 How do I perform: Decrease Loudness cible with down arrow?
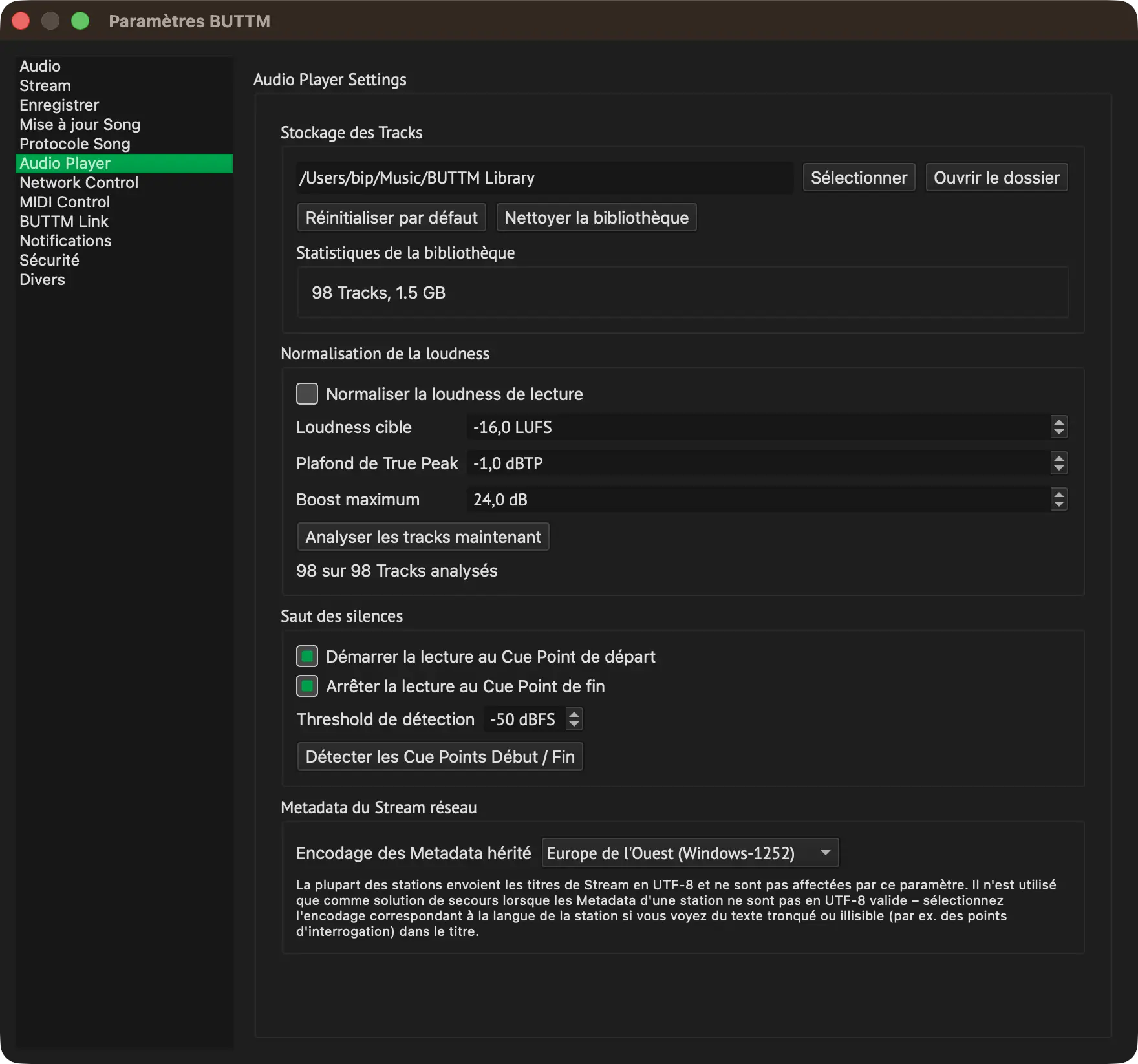pyautogui.click(x=1058, y=433)
